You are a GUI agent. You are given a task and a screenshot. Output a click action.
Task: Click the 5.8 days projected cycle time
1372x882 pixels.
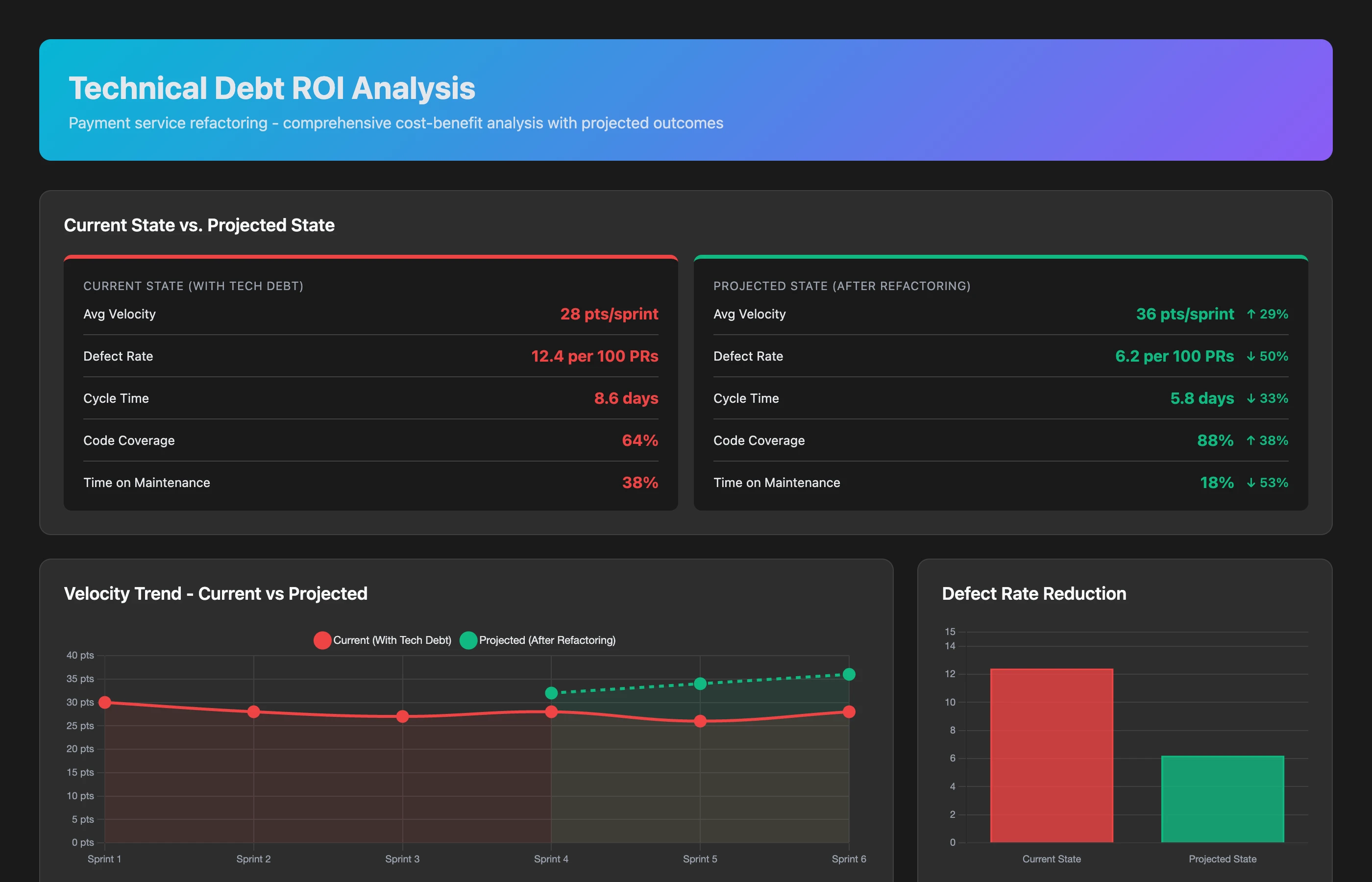tap(1202, 398)
